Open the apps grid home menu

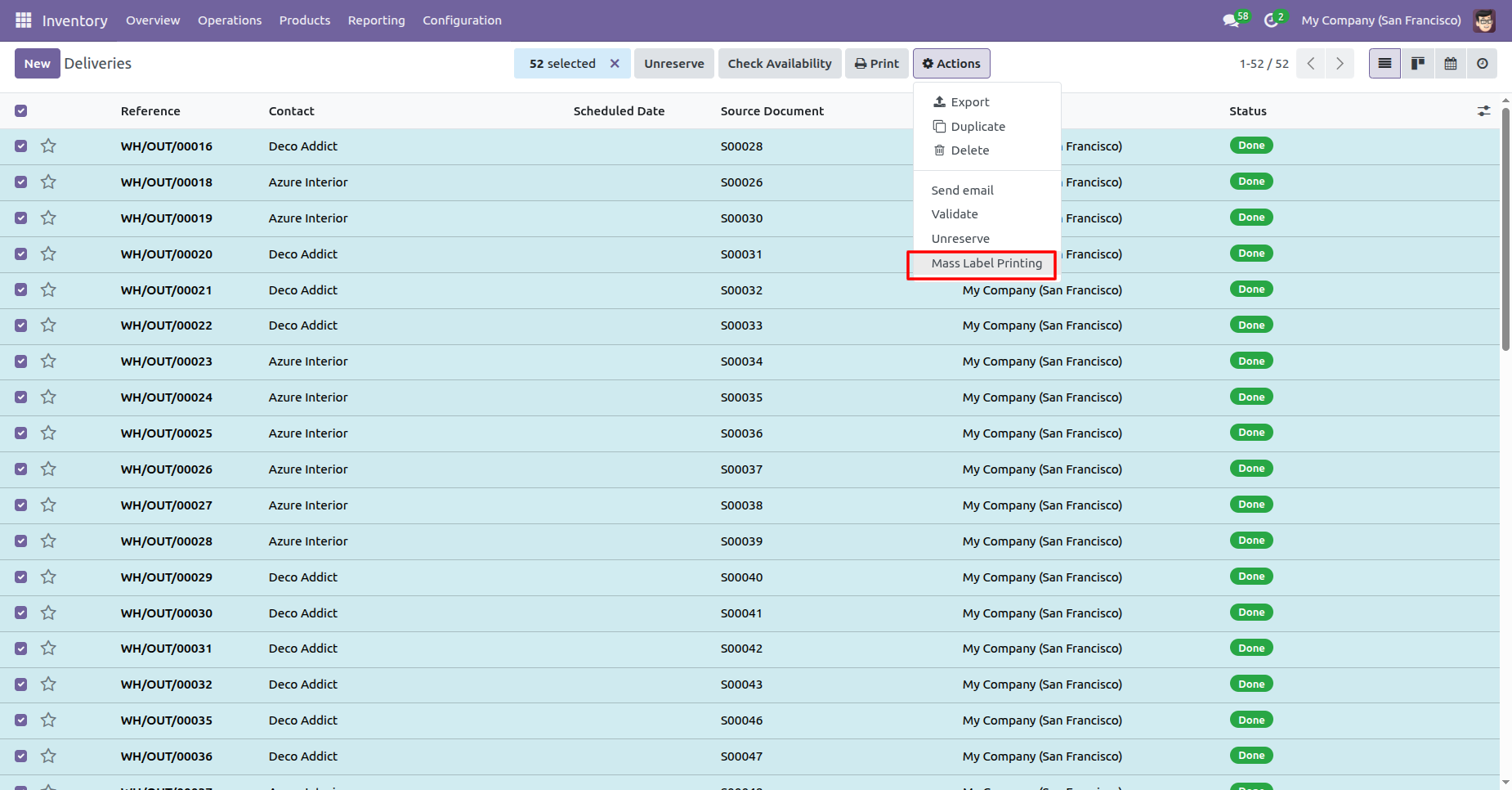(23, 20)
